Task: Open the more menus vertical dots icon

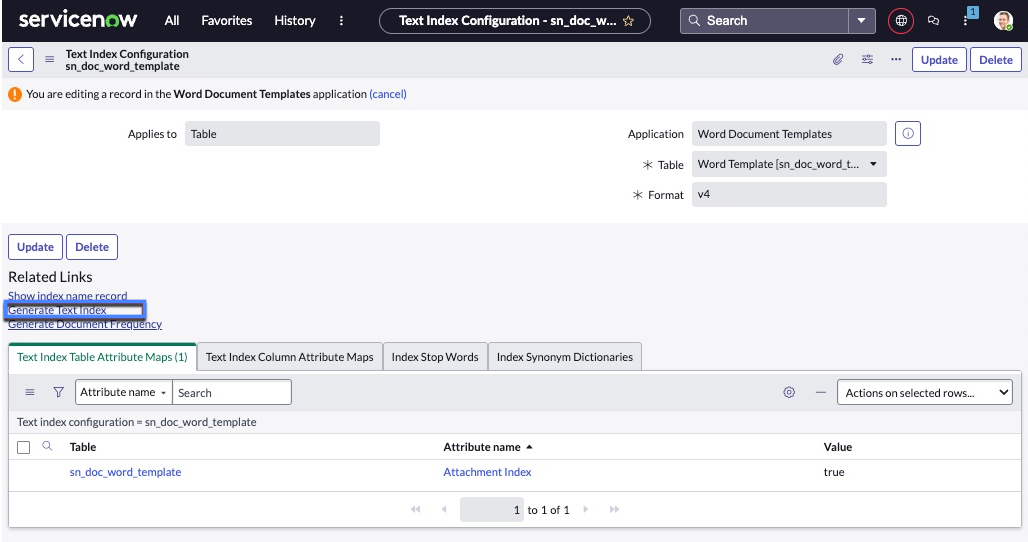Action: 341,20
